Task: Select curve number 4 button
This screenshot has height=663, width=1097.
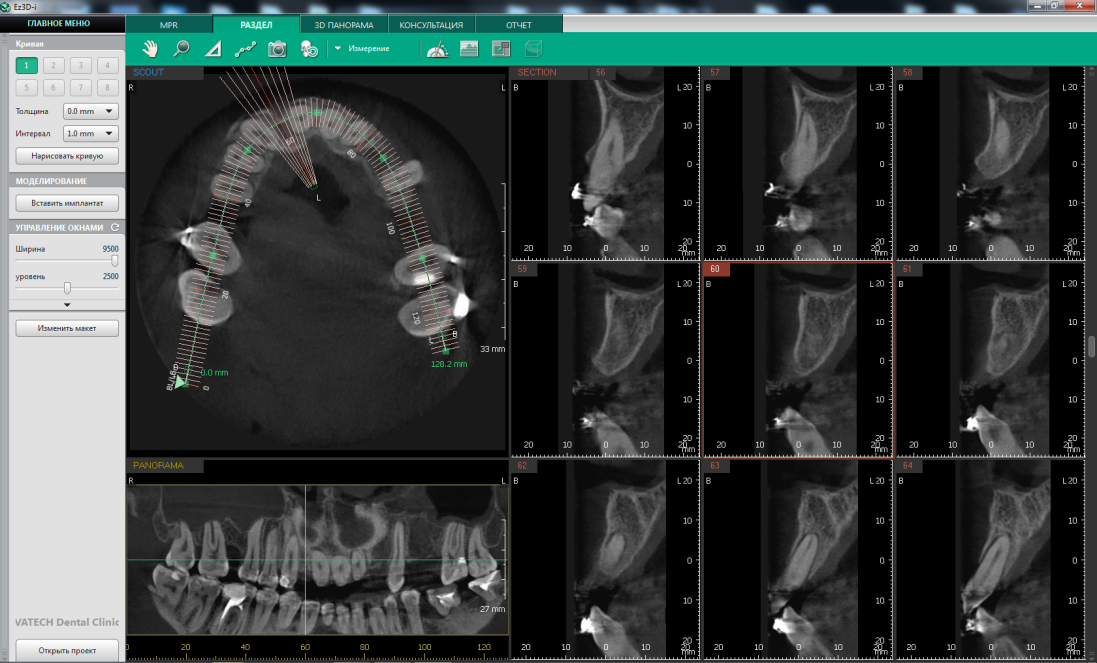Action: 107,65
